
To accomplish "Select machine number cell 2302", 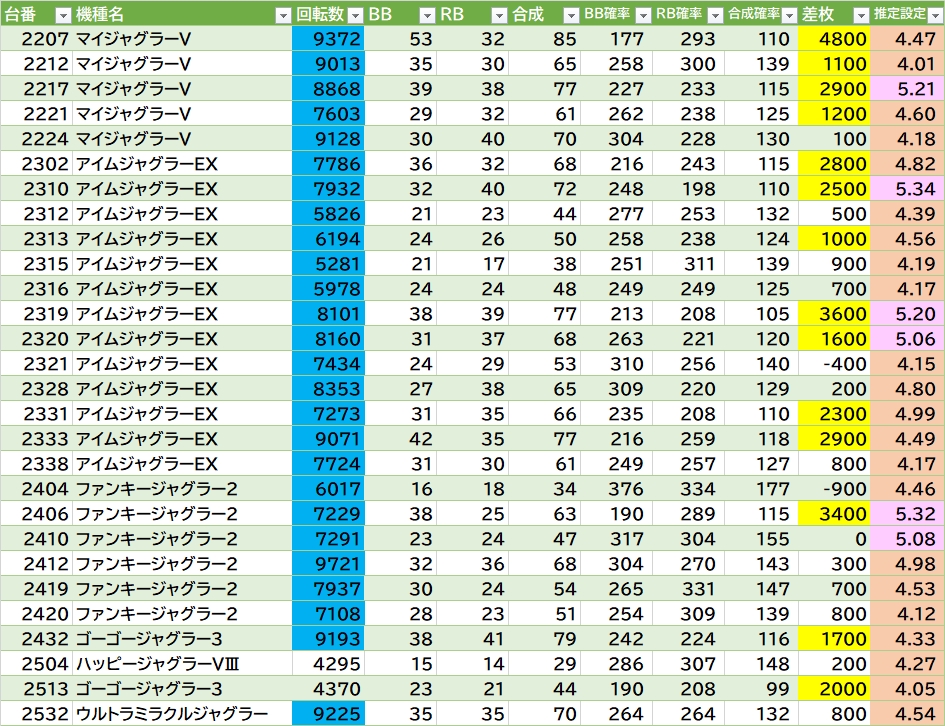I will point(37,164).
